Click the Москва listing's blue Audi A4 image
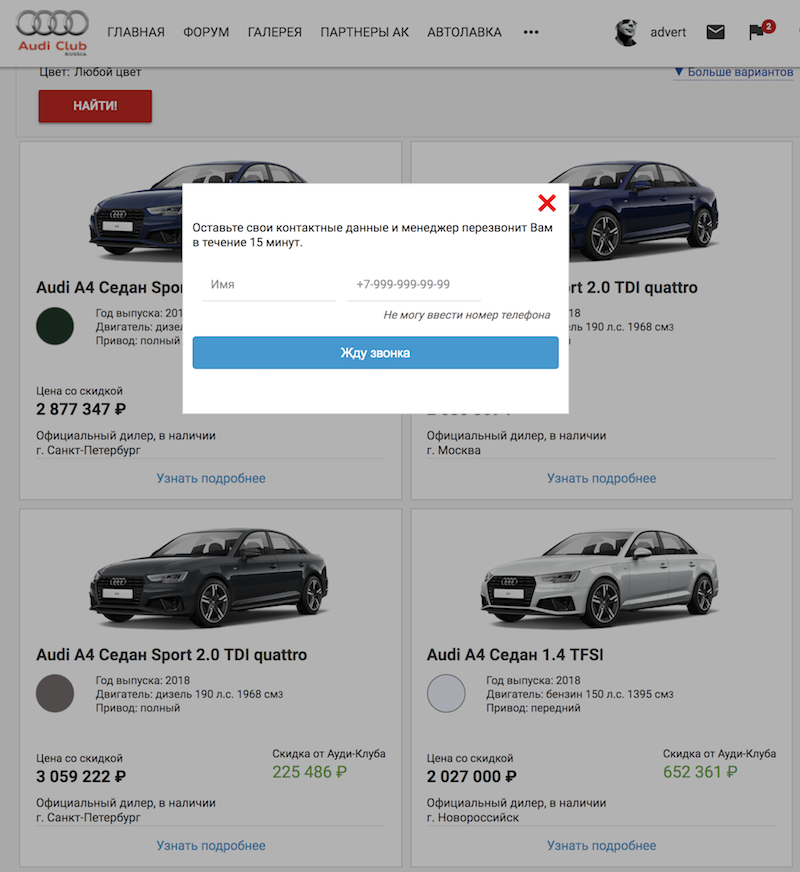This screenshot has width=800, height=872. tap(644, 210)
